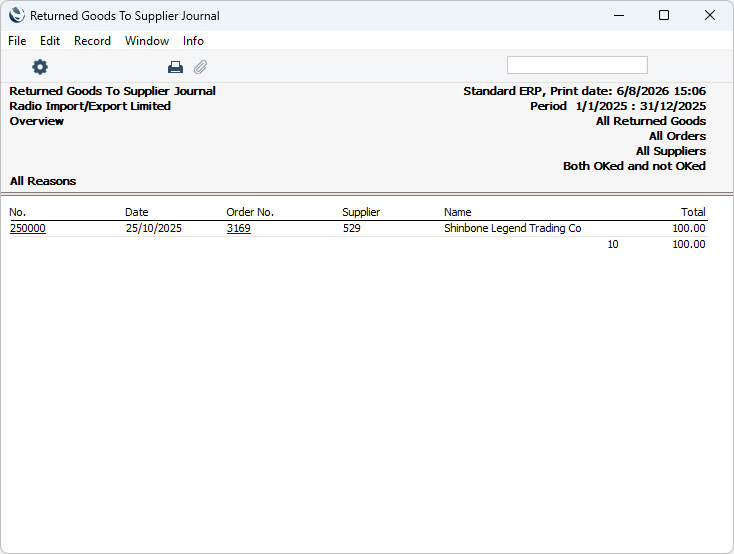Open purchase order link 3169
This screenshot has height=554, width=734.
click(239, 228)
